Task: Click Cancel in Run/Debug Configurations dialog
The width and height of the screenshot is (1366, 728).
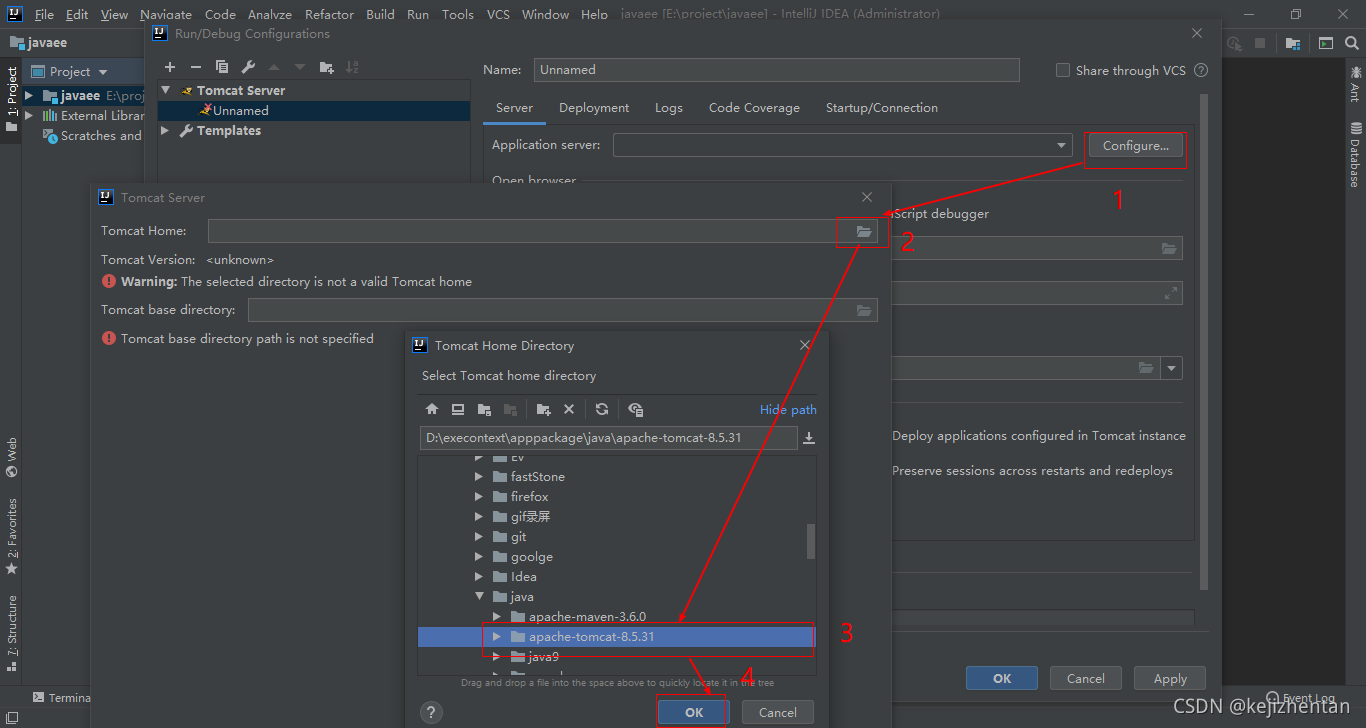Action: tap(1086, 678)
